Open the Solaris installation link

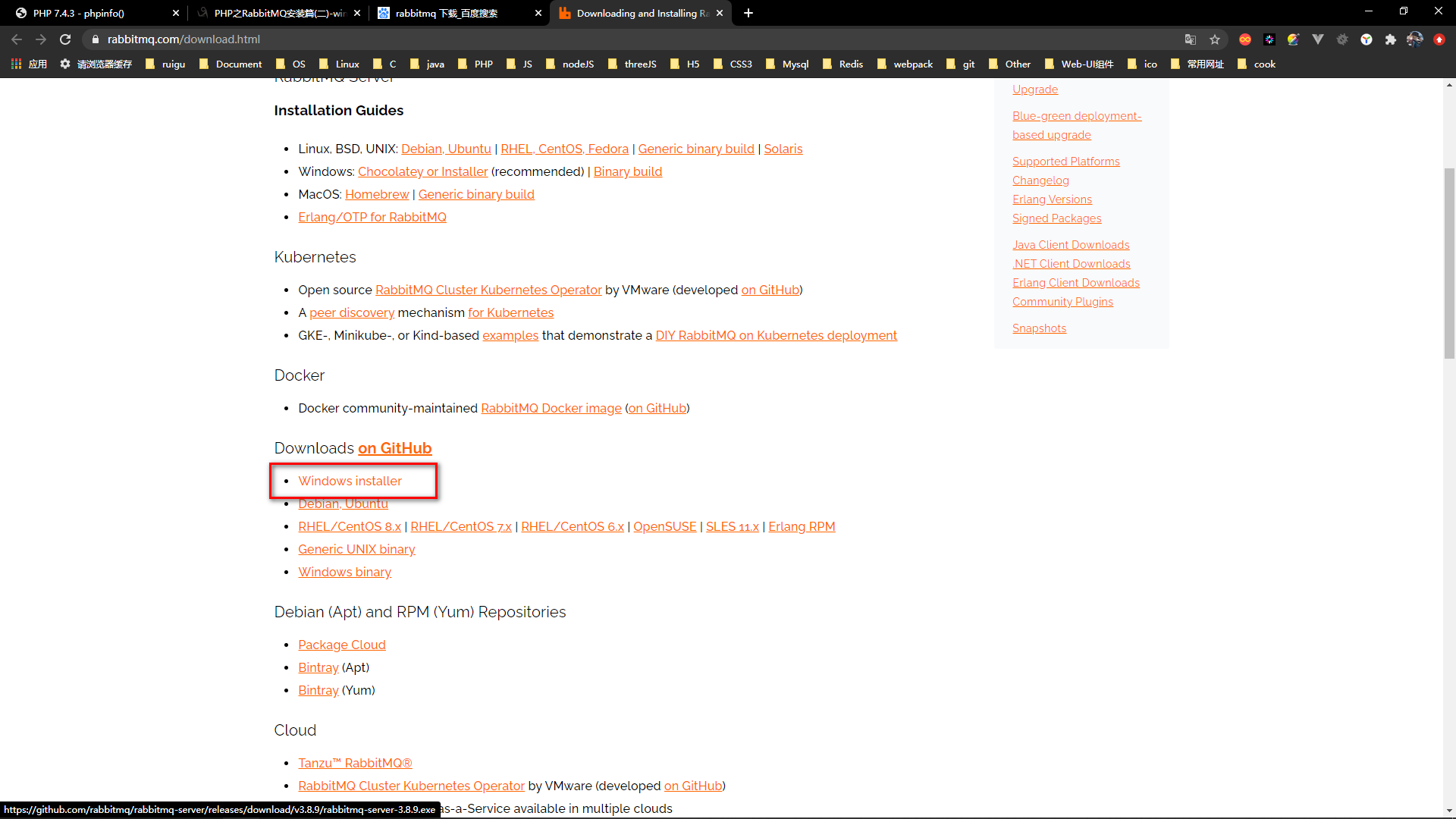coord(783,149)
